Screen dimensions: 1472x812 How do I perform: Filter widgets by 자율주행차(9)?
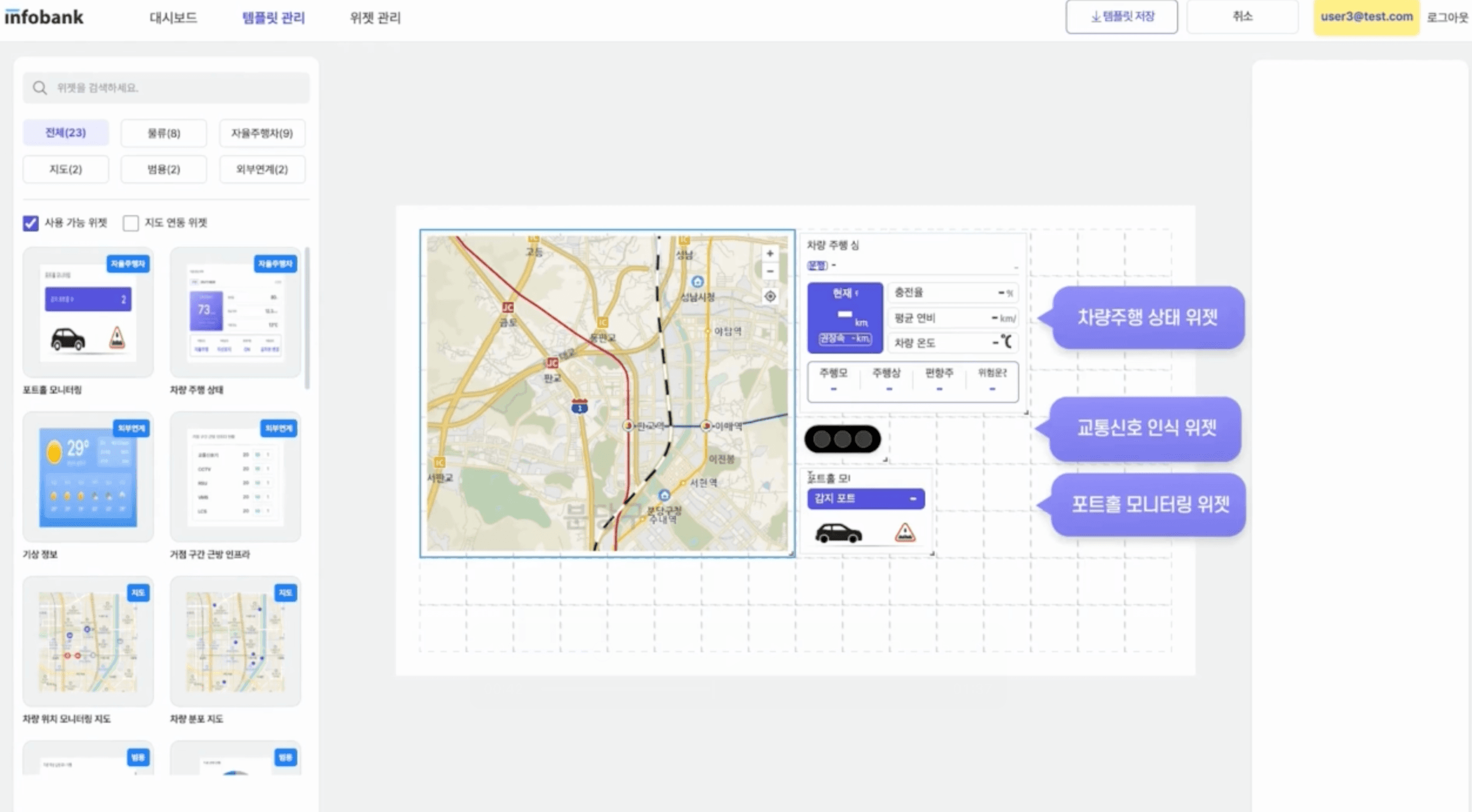pos(262,133)
